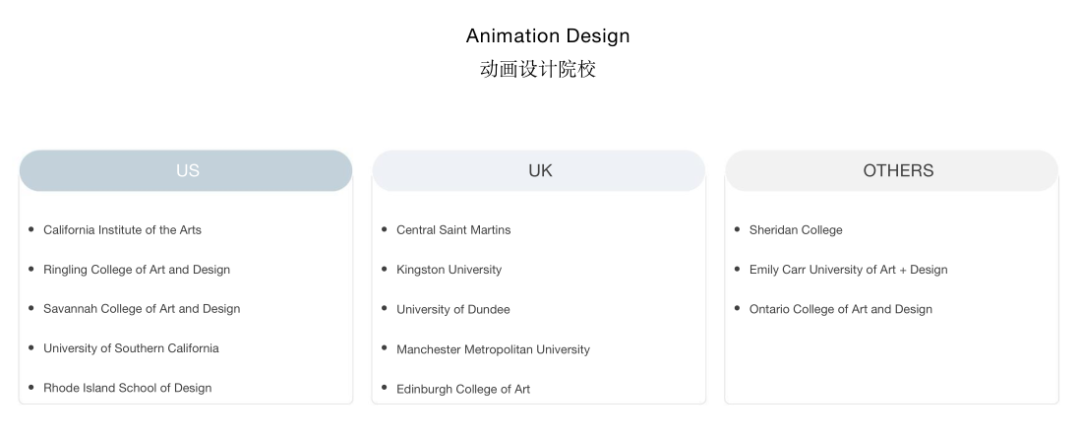This screenshot has height=436, width=1080.
Task: Select Edinburgh College of Art
Action: (463, 389)
